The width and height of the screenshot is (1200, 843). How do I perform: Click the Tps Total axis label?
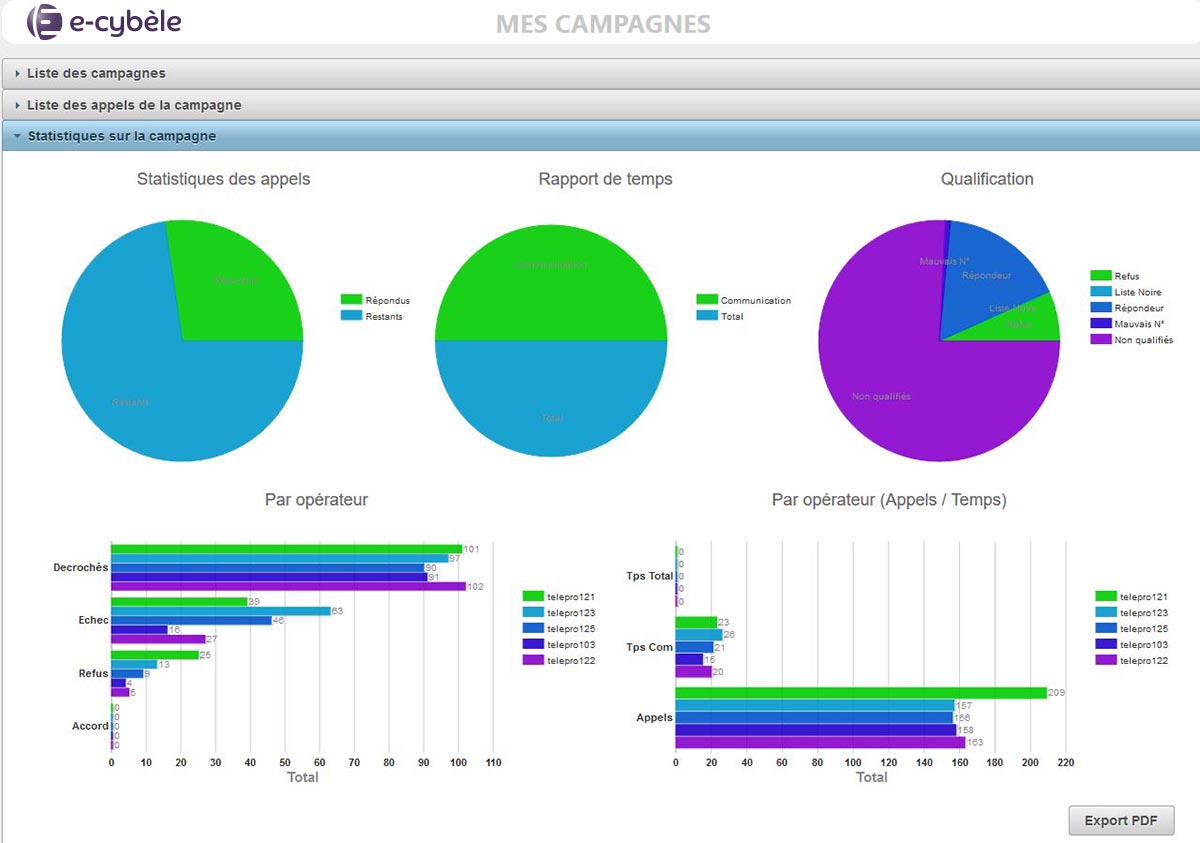pyautogui.click(x=649, y=577)
